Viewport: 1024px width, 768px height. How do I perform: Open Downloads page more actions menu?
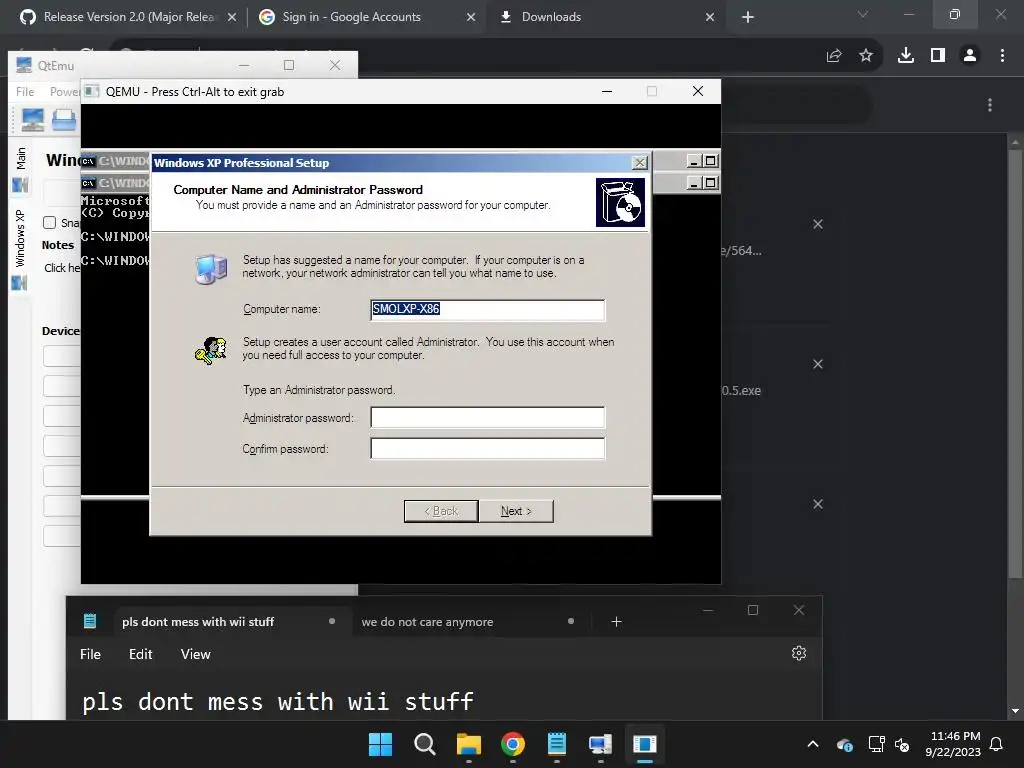coord(990,105)
